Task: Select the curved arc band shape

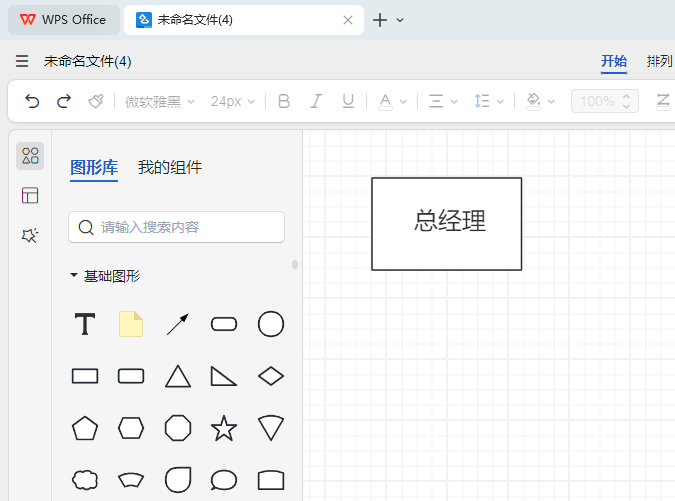Action: (x=131, y=480)
